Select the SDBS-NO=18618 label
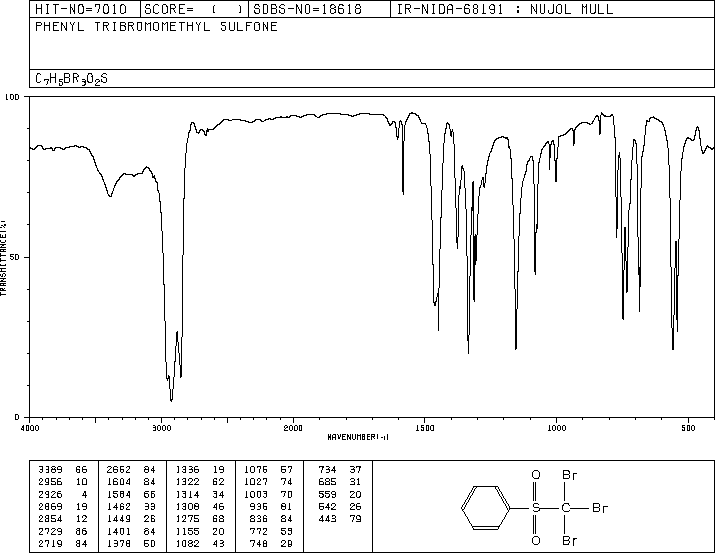This screenshot has width=715, height=553. click(x=307, y=9)
